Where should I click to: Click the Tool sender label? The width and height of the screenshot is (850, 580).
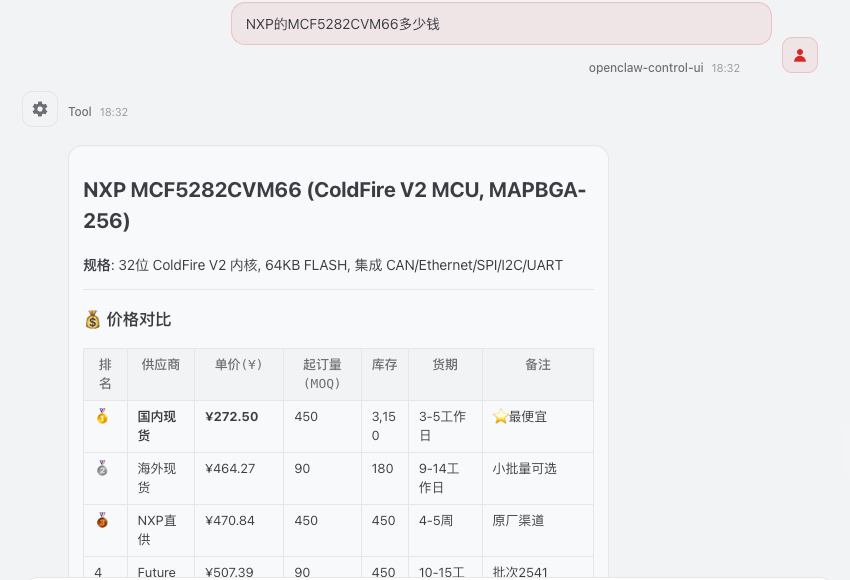[80, 112]
